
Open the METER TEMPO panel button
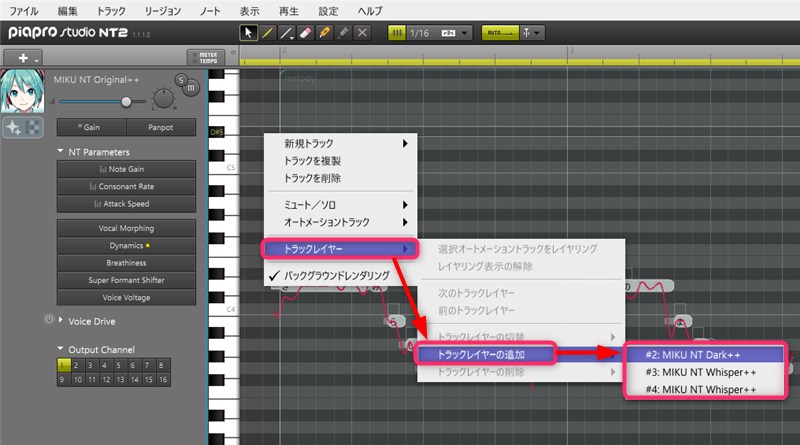[206, 58]
